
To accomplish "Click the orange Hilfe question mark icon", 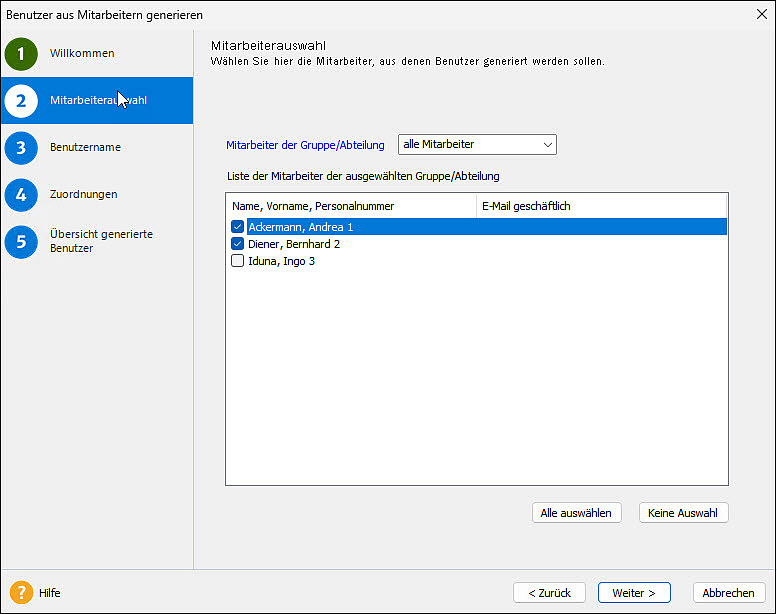I will (21, 593).
